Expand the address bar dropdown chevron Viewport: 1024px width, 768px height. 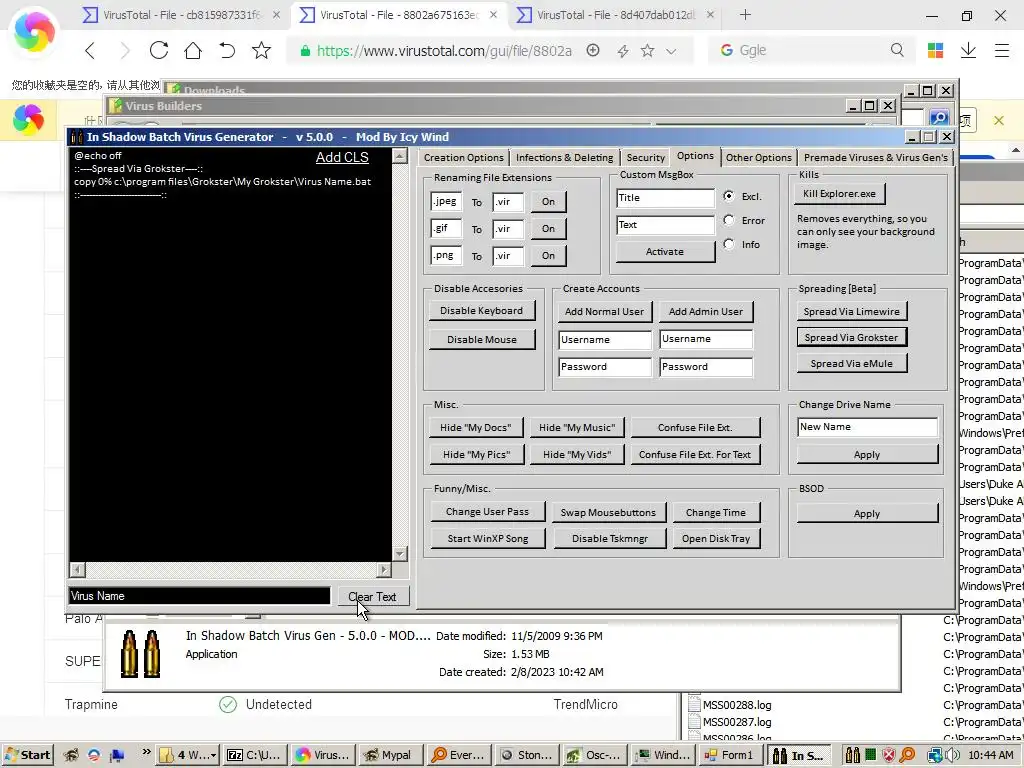671,51
